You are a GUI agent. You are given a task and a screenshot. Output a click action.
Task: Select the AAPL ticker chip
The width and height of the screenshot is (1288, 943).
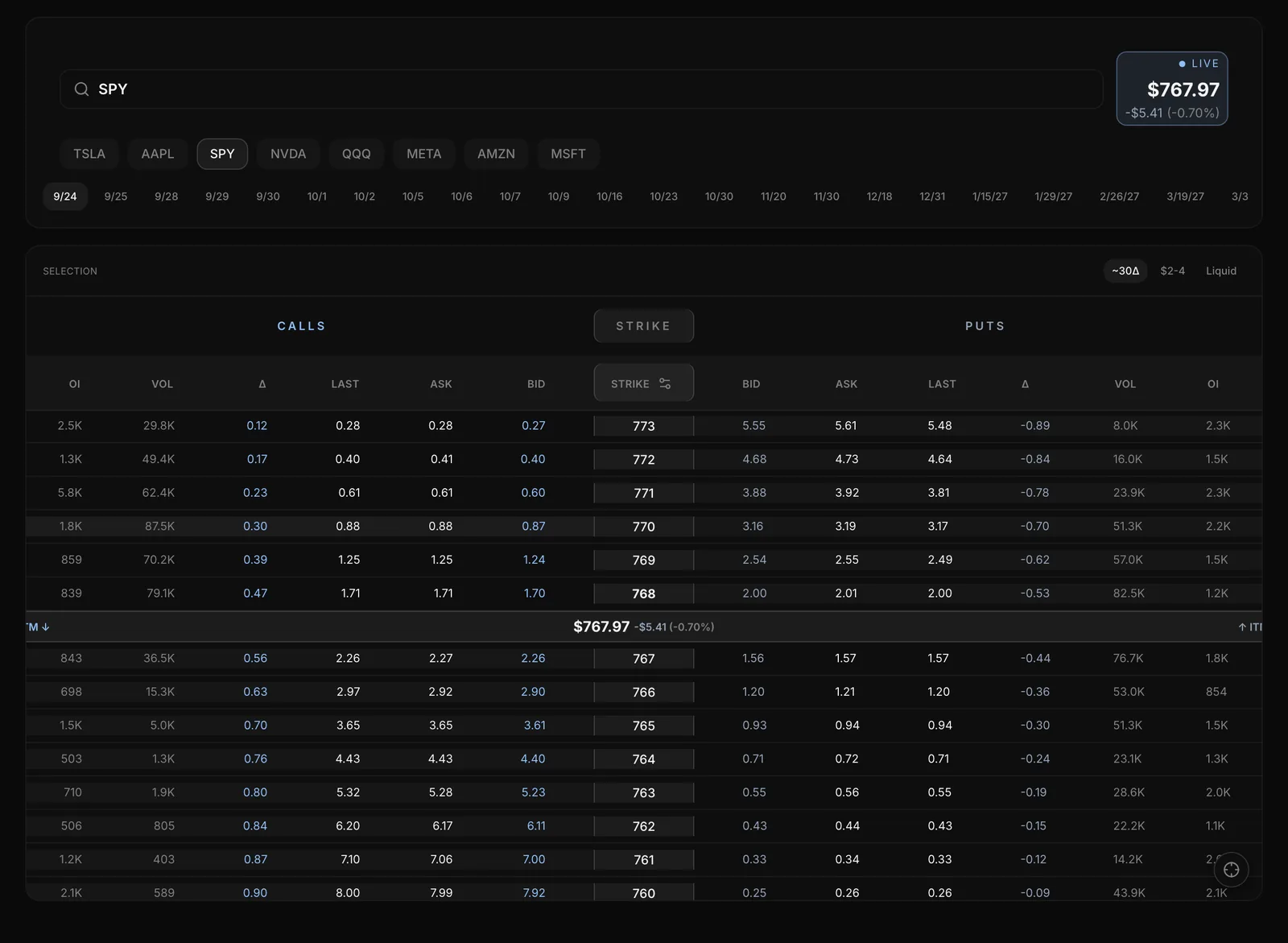coord(158,154)
